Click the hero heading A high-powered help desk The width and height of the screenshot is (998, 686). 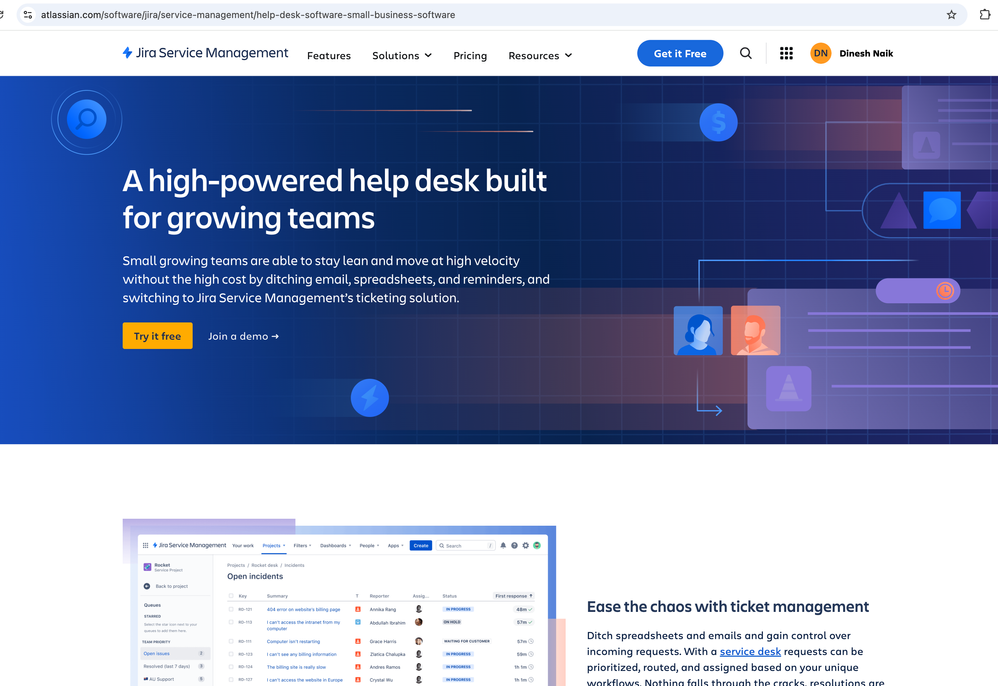334,199
